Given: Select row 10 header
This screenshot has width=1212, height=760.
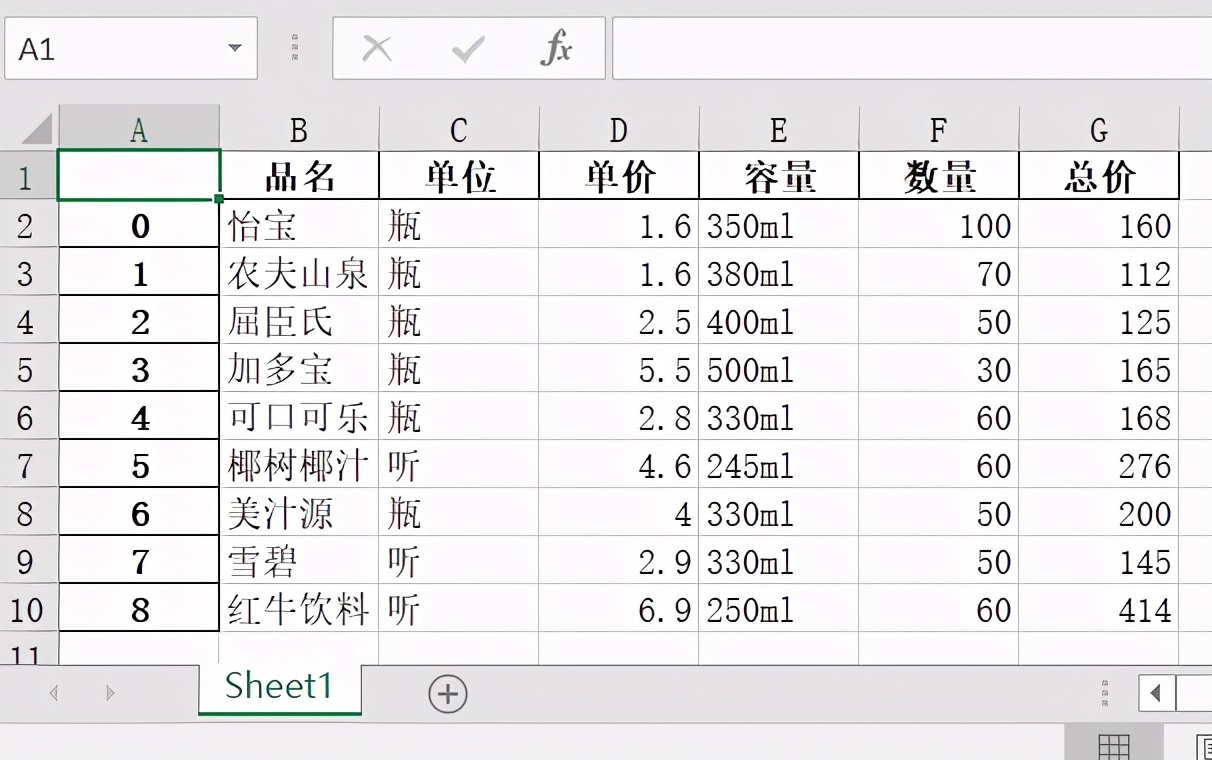Looking at the screenshot, I should coord(29,609).
